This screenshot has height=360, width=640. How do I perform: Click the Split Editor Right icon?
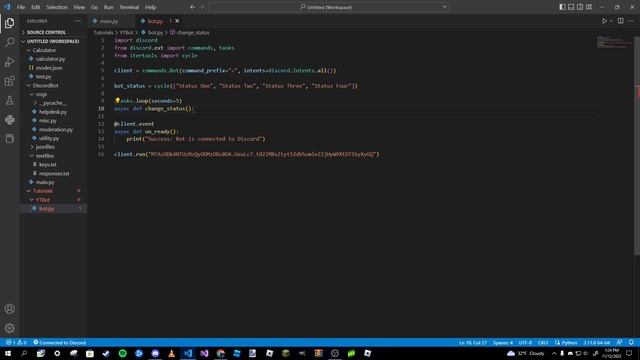[x=620, y=21]
